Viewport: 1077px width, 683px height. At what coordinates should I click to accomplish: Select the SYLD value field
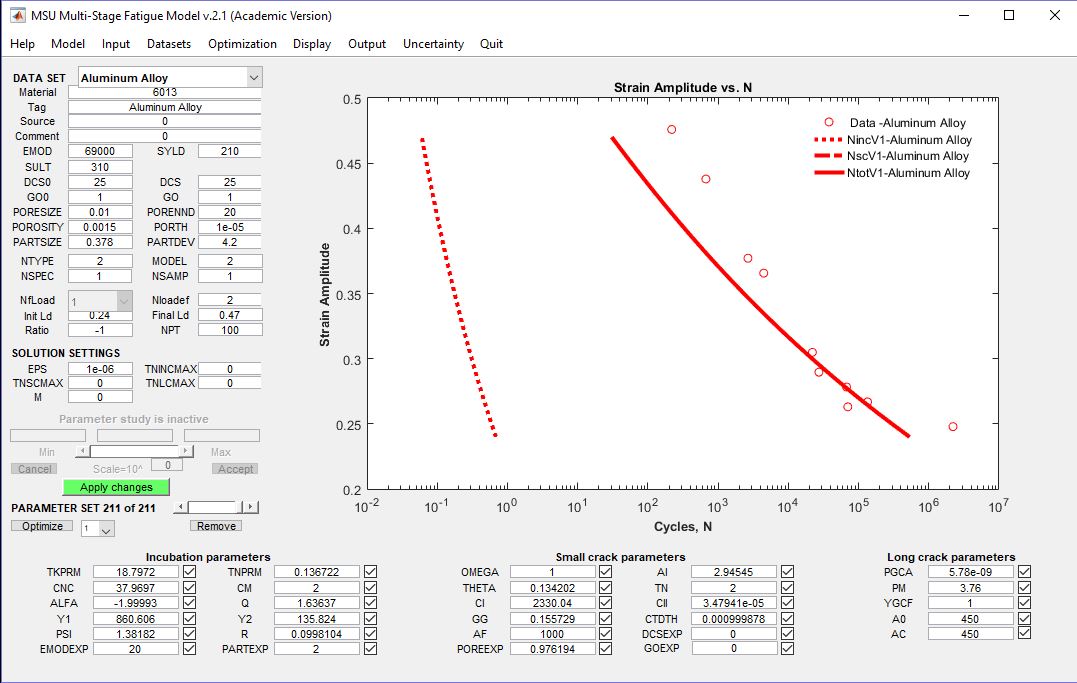click(229, 151)
